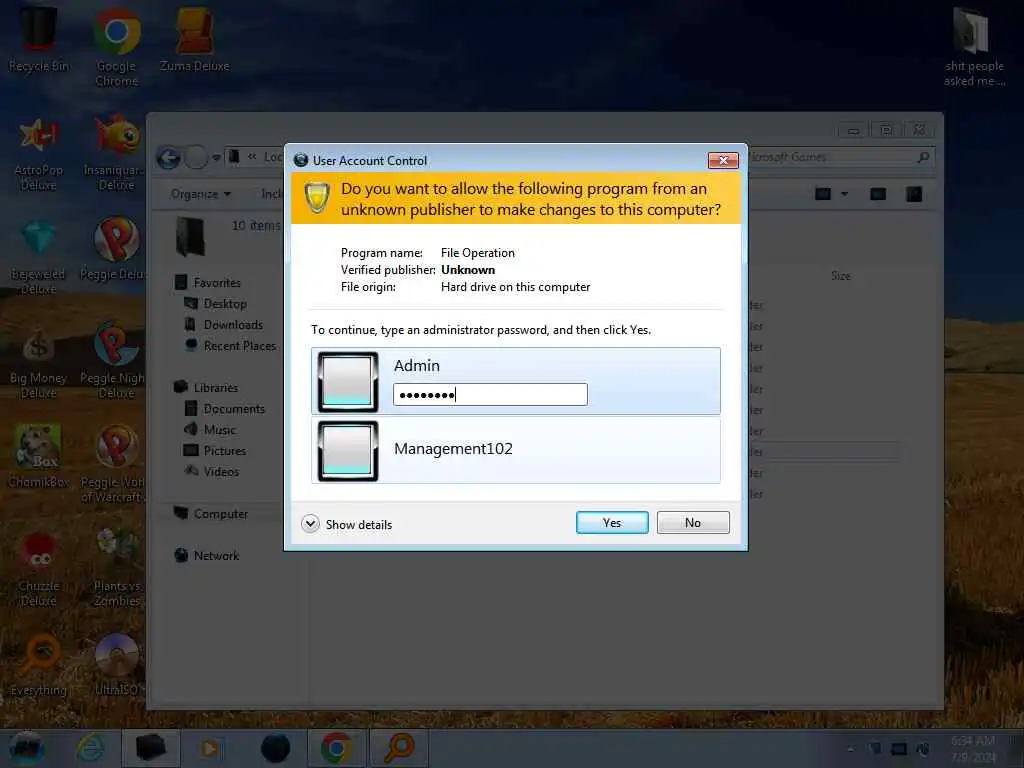The width and height of the screenshot is (1024, 768).
Task: Select Documents library in sidebar
Action: [x=225, y=409]
